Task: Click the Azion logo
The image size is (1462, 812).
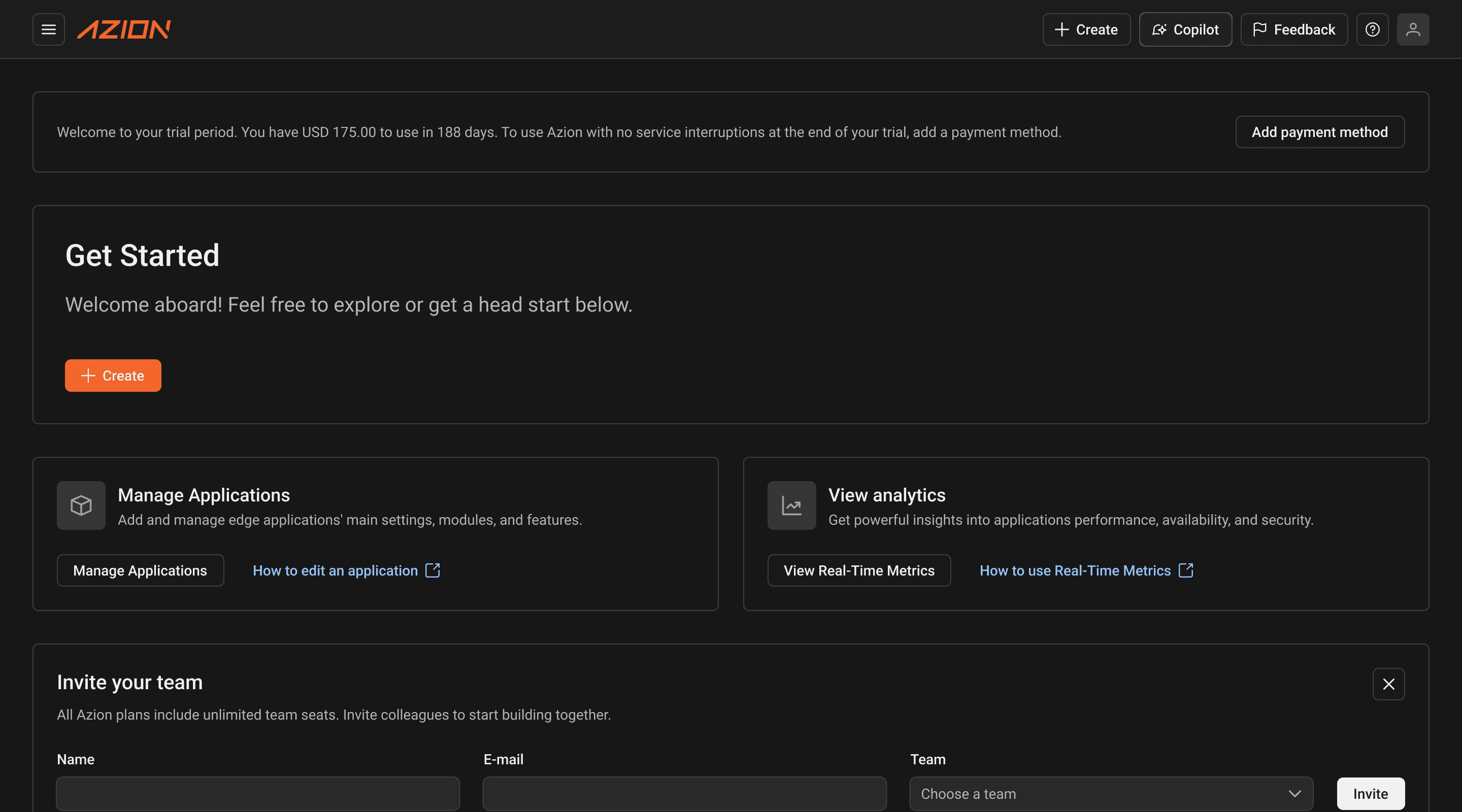Action: [x=124, y=29]
